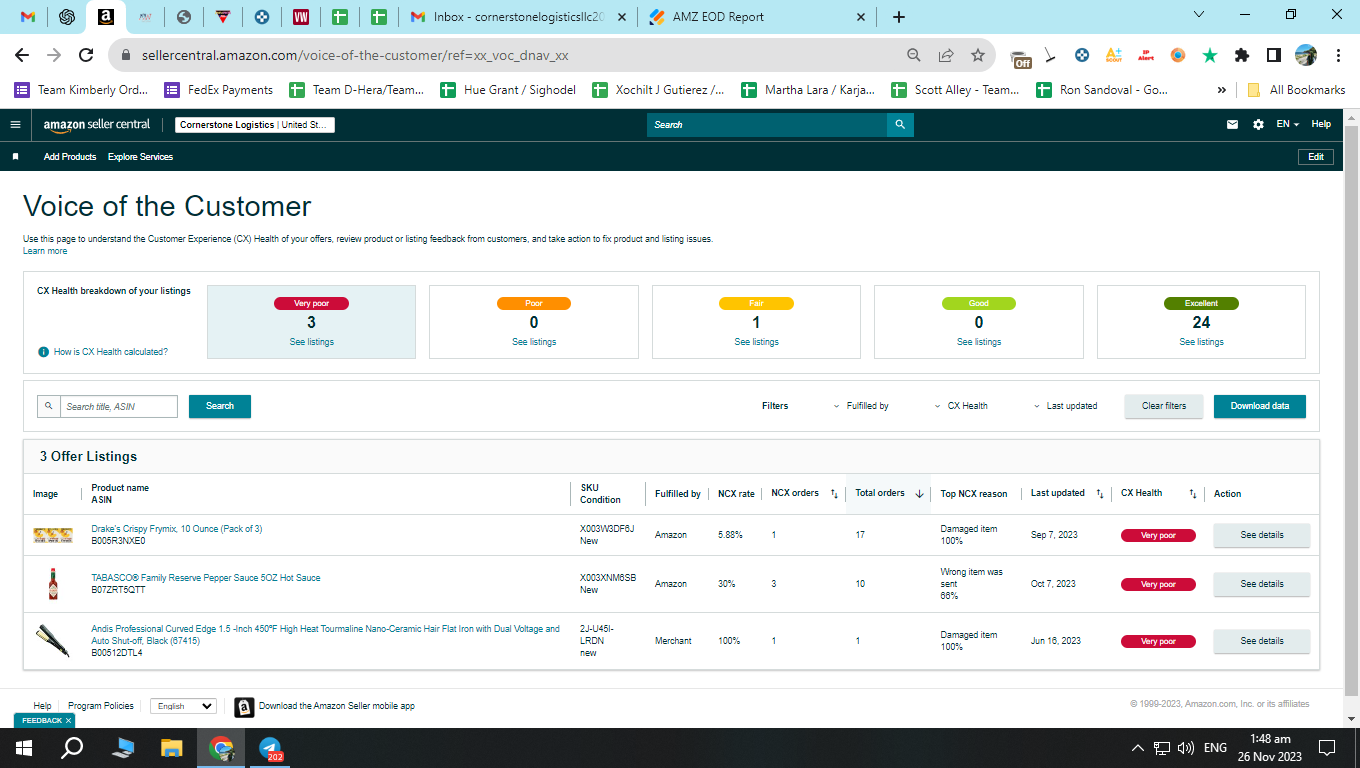Screen dimensions: 1360x768
Task: Click the info icon beside How is CX Health calculated
Action: pos(43,352)
